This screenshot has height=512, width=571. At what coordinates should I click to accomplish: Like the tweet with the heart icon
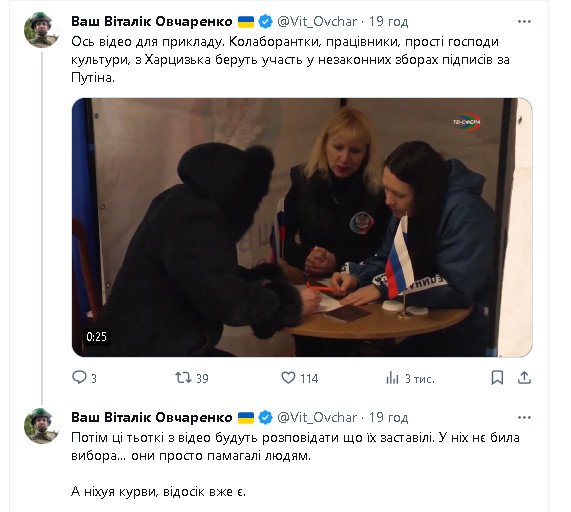pos(288,378)
